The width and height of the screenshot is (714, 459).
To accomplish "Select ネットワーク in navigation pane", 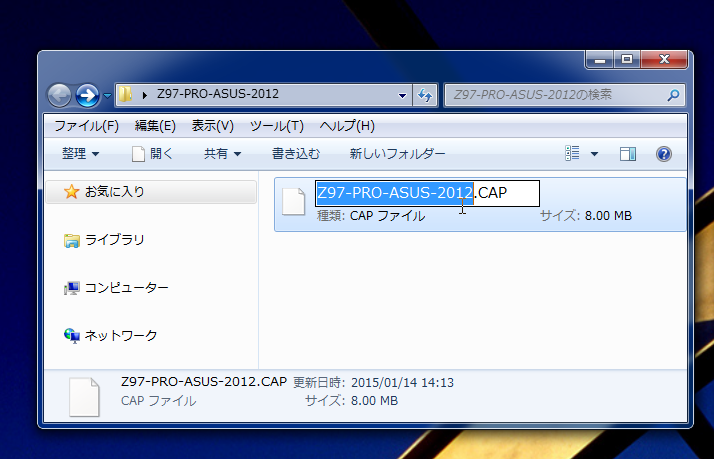I will [x=121, y=336].
